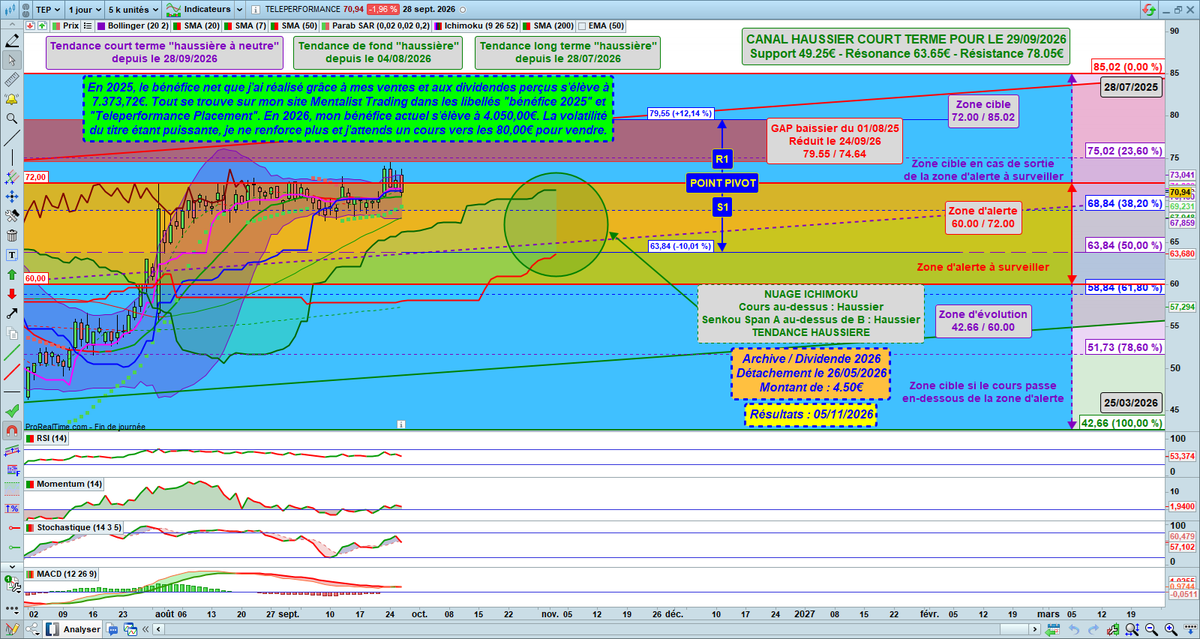
Task: Open the chat bubbles icon in bottom bar
Action: (x=112, y=630)
